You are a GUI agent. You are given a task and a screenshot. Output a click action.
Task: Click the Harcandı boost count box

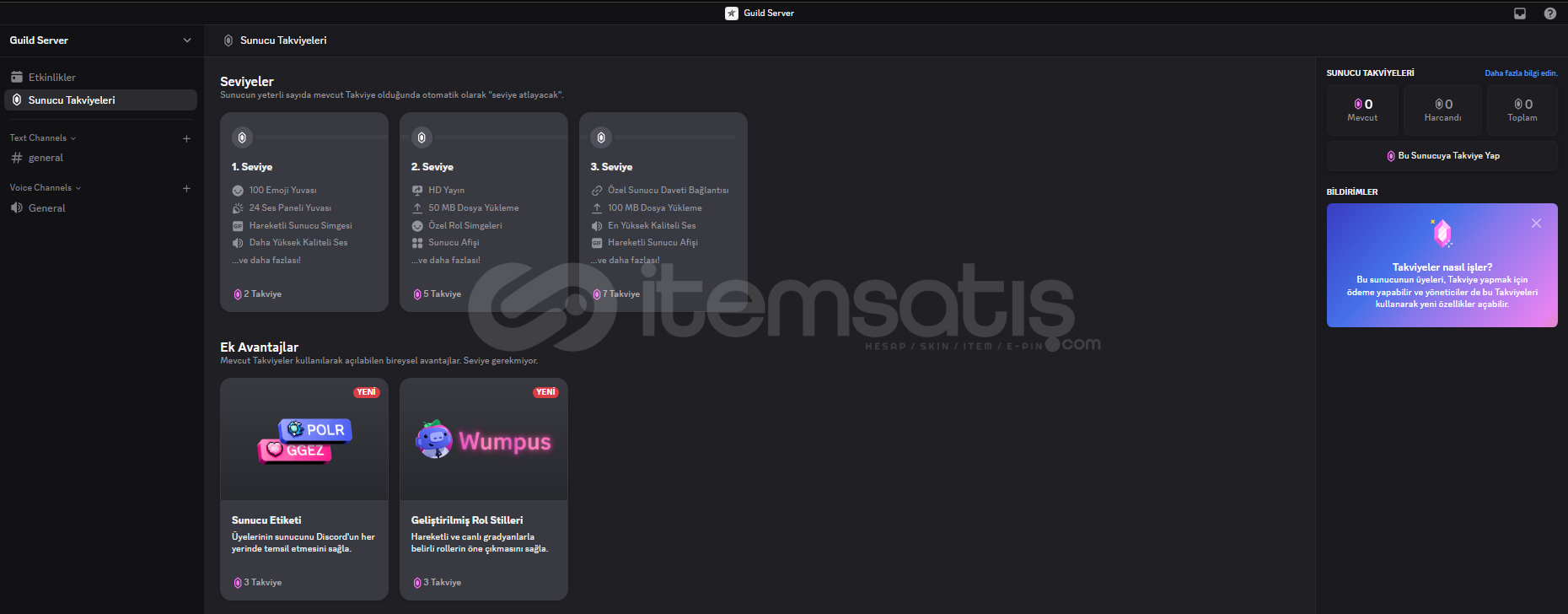tap(1442, 110)
